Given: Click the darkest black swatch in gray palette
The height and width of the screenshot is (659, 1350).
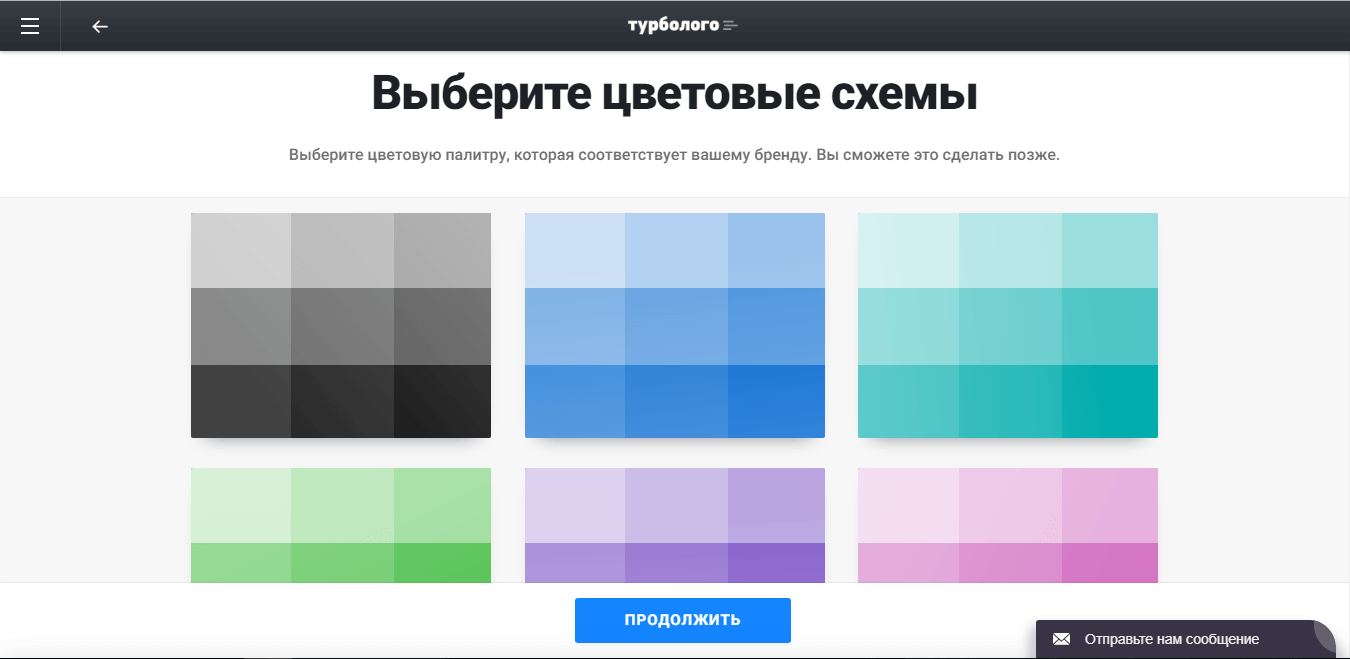Looking at the screenshot, I should tap(442, 401).
